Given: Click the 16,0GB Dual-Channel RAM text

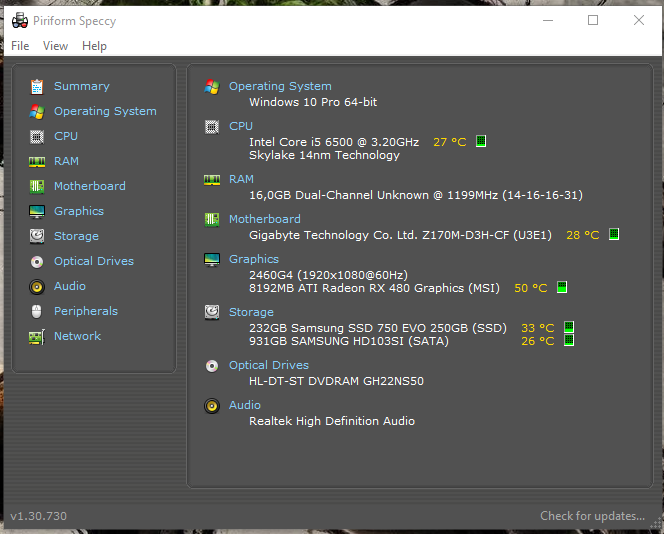Looking at the screenshot, I should (x=416, y=195).
